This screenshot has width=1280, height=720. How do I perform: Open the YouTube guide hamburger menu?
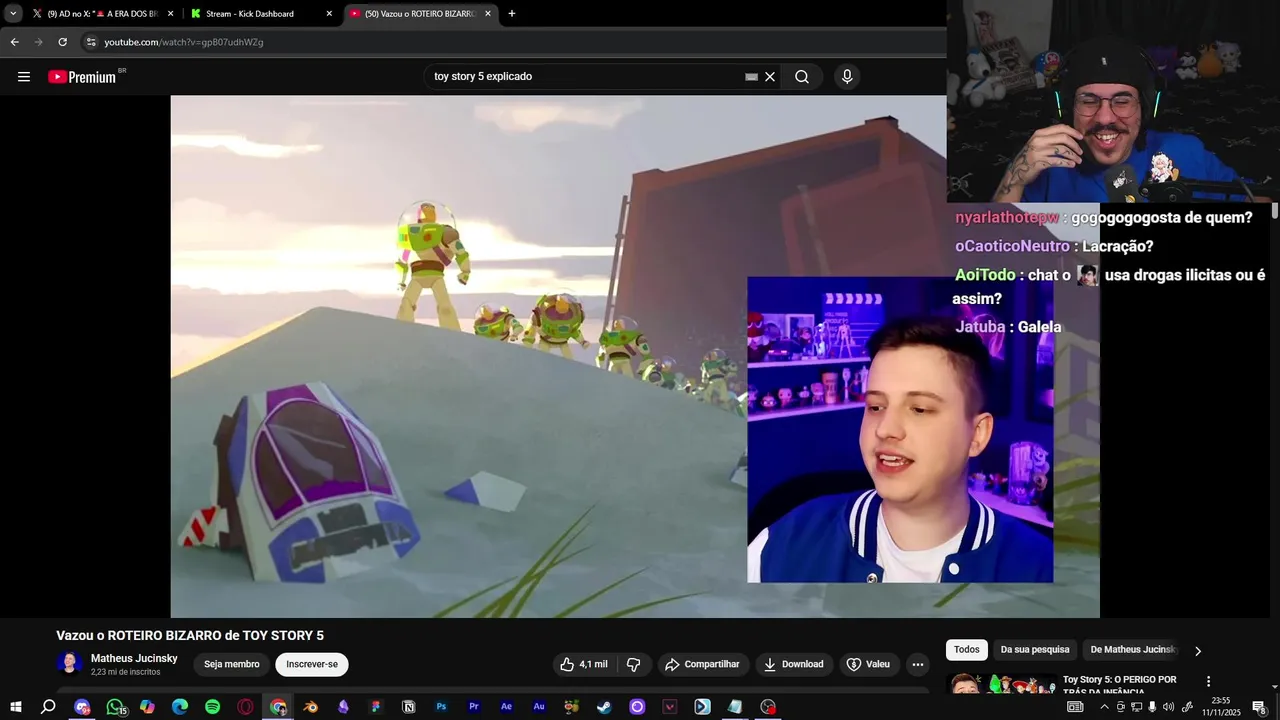pyautogui.click(x=24, y=77)
